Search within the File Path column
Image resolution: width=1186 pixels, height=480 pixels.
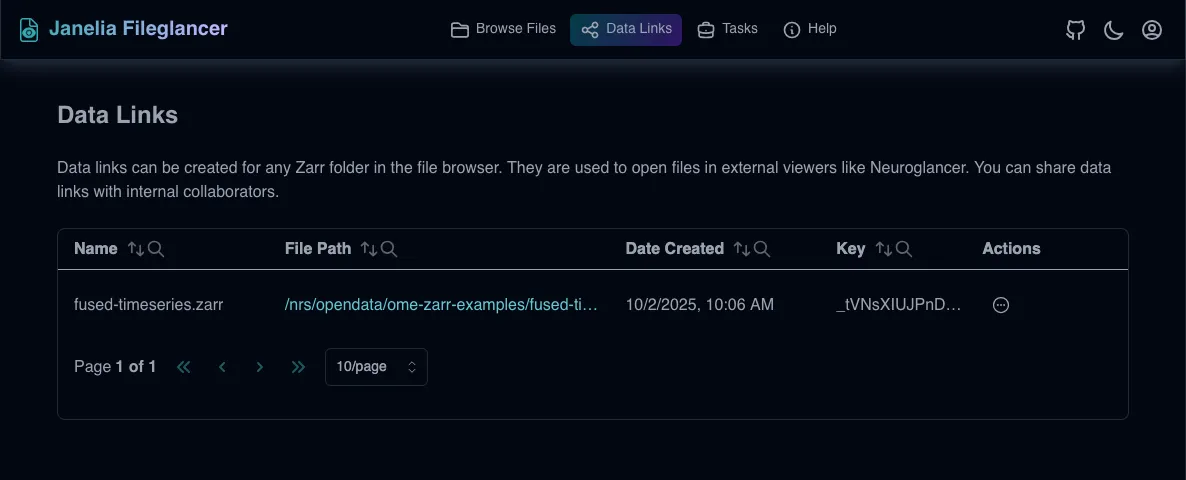click(x=390, y=249)
